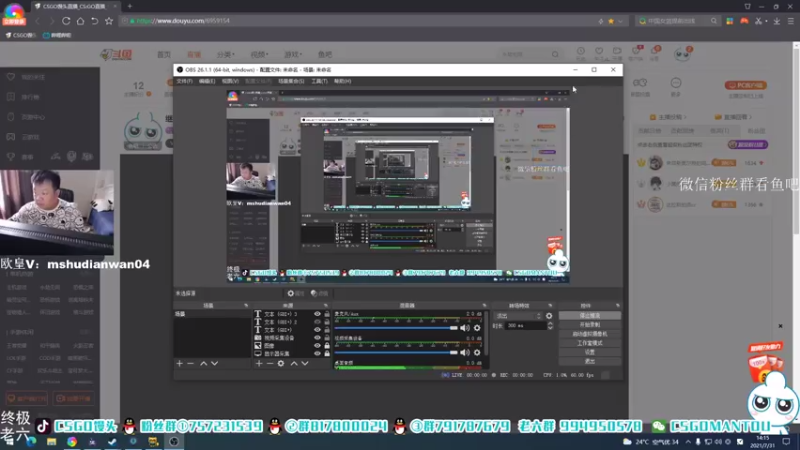
Task: Toggle visibility of first 文本 (GDI+) 3 source
Action: pos(317,314)
